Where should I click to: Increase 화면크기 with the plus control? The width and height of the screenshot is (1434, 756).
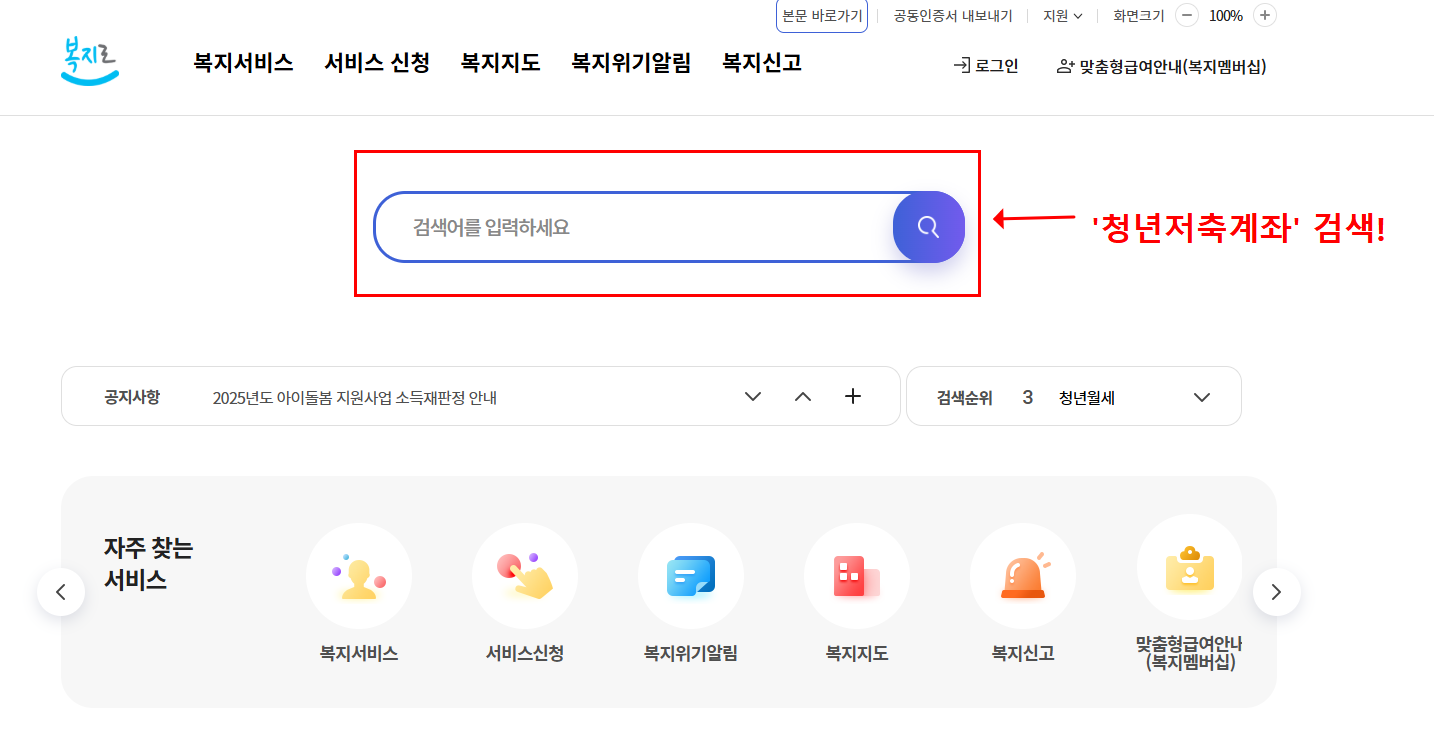tap(1264, 15)
